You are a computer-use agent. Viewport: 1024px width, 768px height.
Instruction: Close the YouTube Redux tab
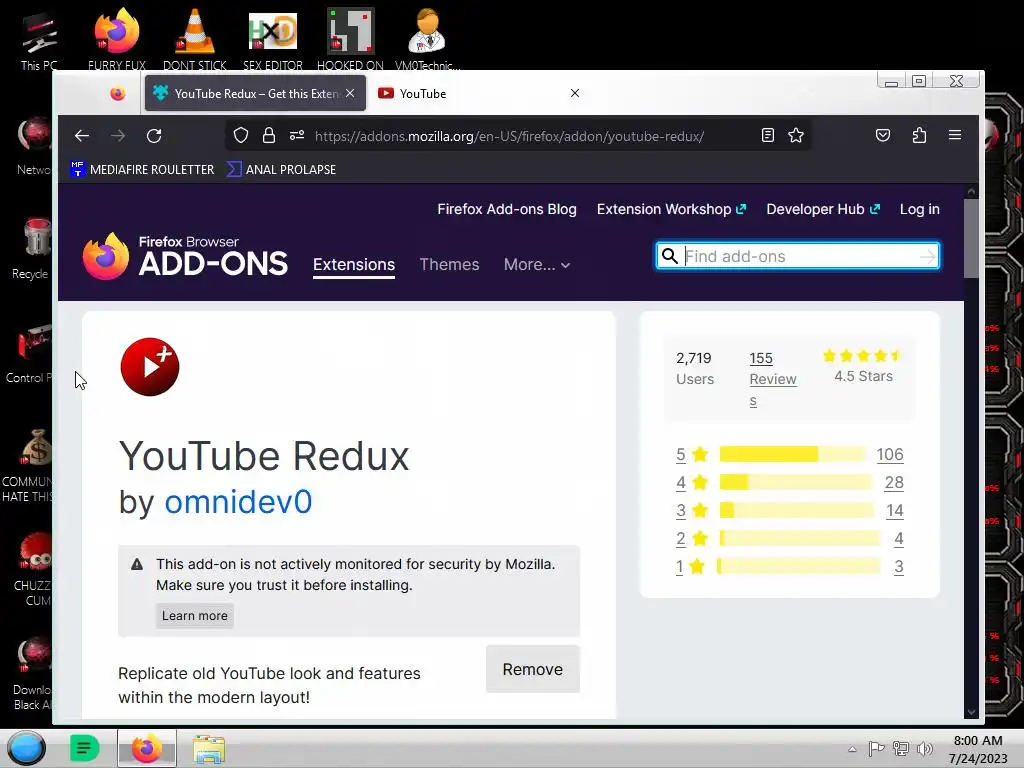(350, 93)
